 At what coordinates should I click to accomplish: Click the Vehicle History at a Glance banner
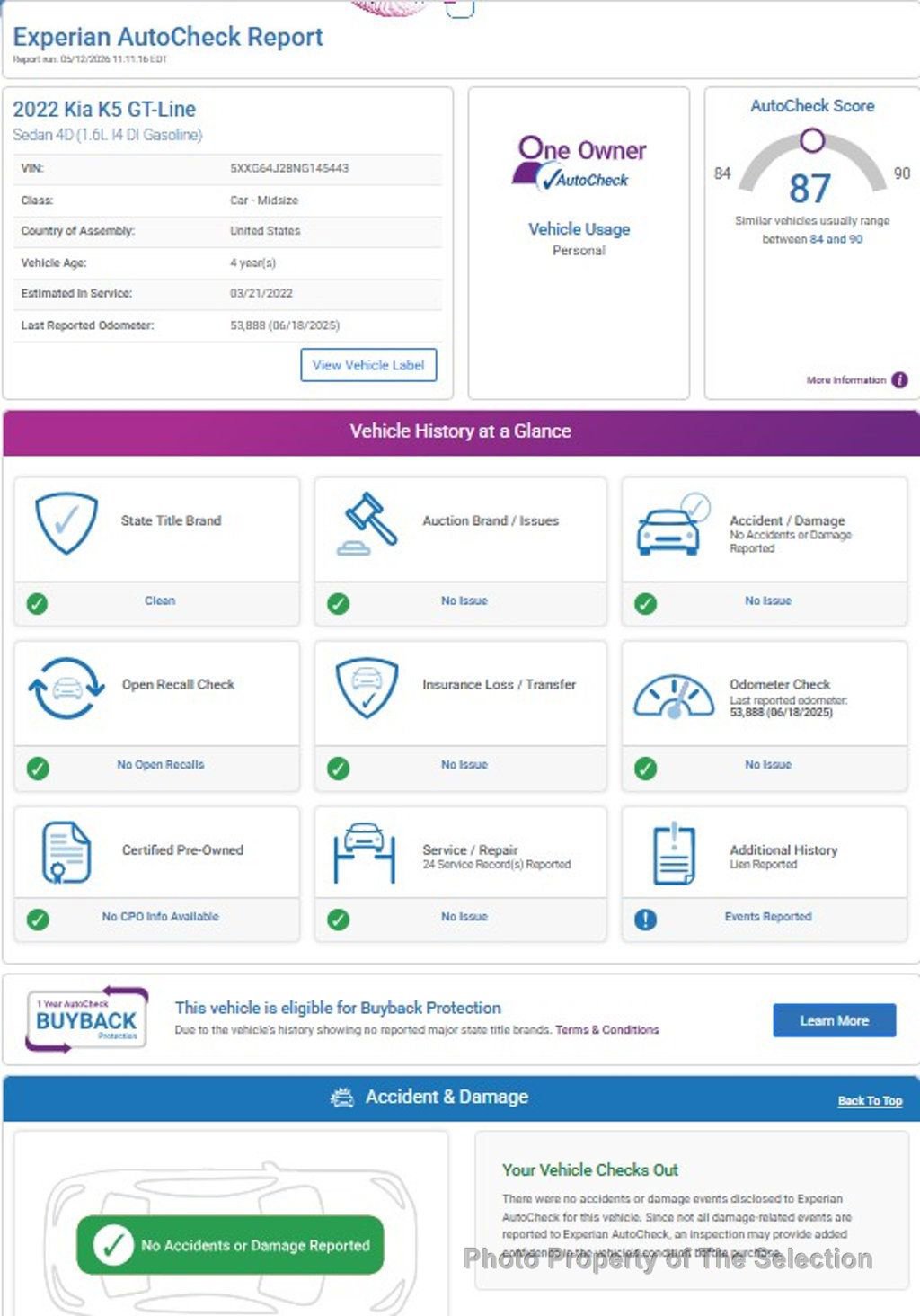point(460,431)
